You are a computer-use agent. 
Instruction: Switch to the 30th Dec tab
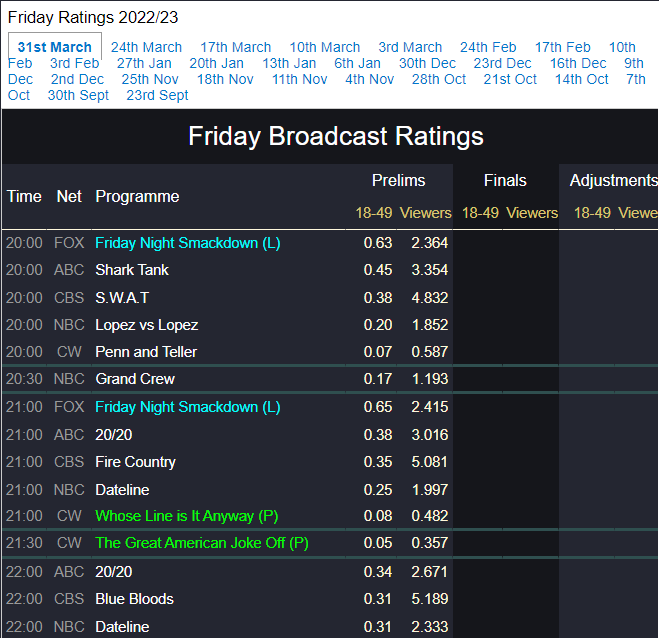pyautogui.click(x=427, y=63)
